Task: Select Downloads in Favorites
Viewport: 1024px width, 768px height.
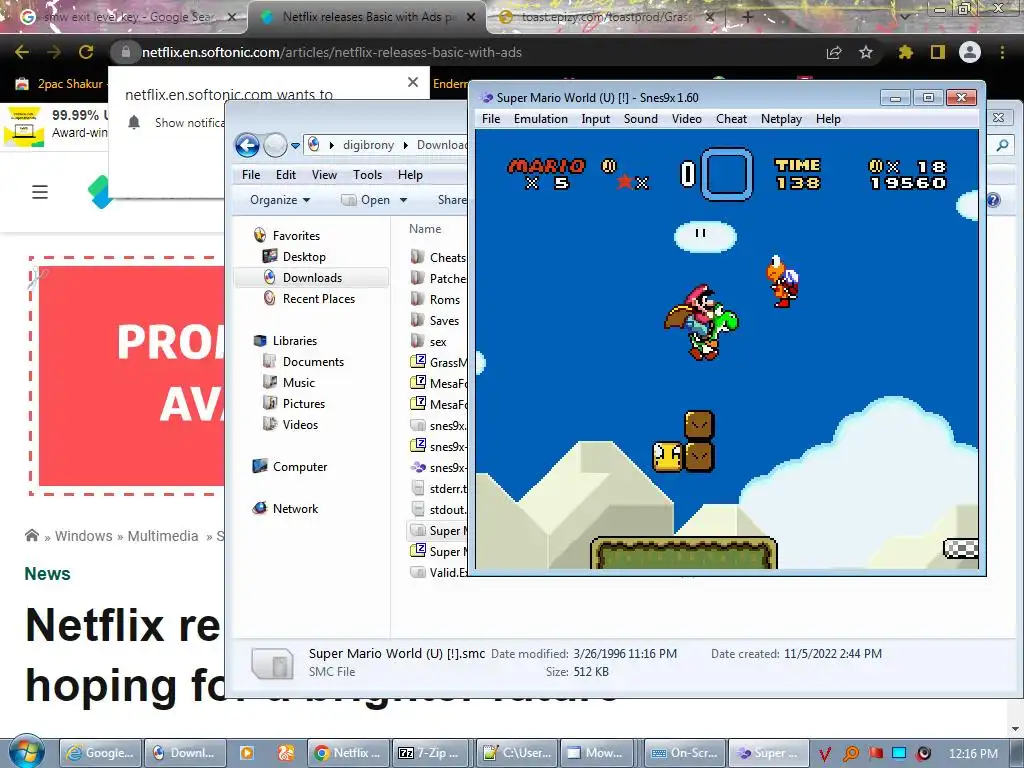Action: click(x=312, y=278)
